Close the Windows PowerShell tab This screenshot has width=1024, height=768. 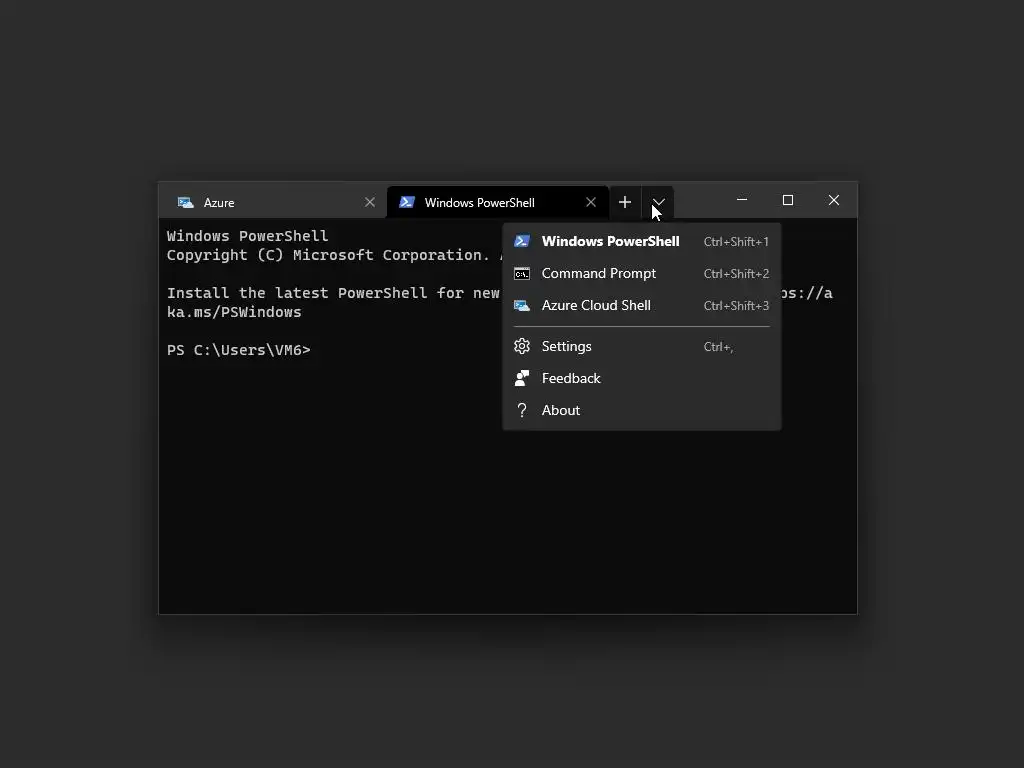591,202
